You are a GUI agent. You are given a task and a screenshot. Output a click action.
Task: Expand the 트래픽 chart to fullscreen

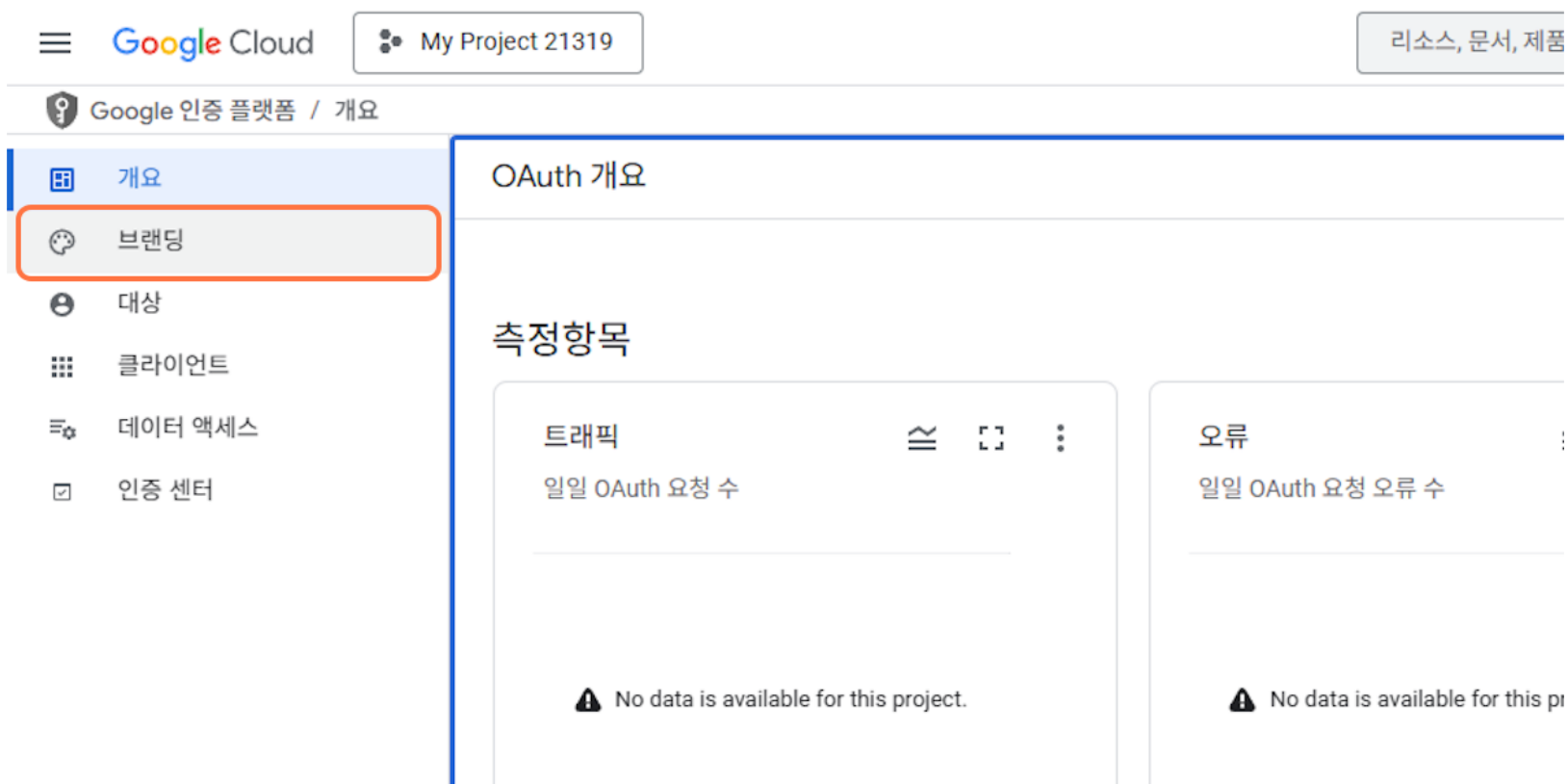pos(991,438)
